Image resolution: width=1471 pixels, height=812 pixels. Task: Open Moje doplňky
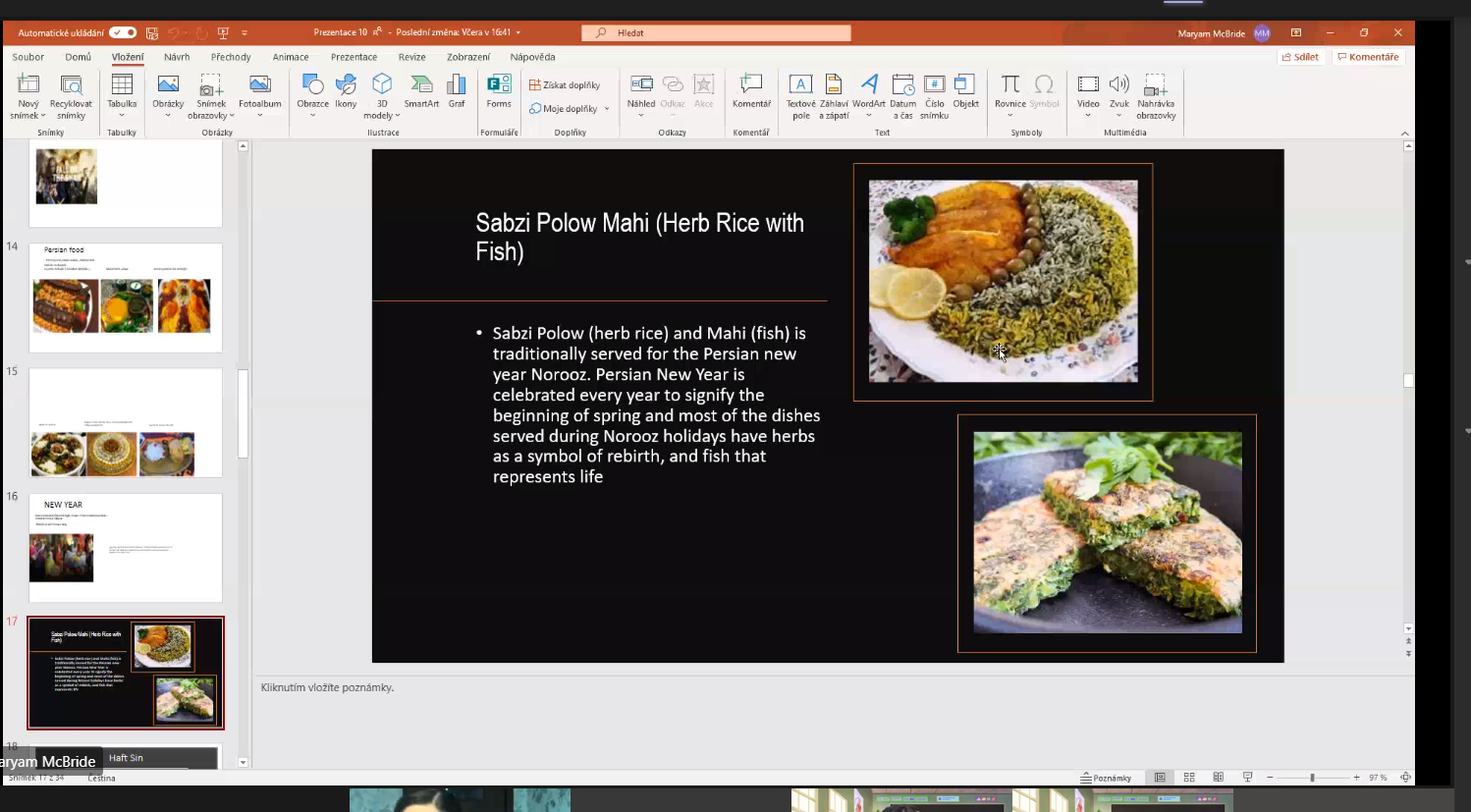(x=564, y=109)
